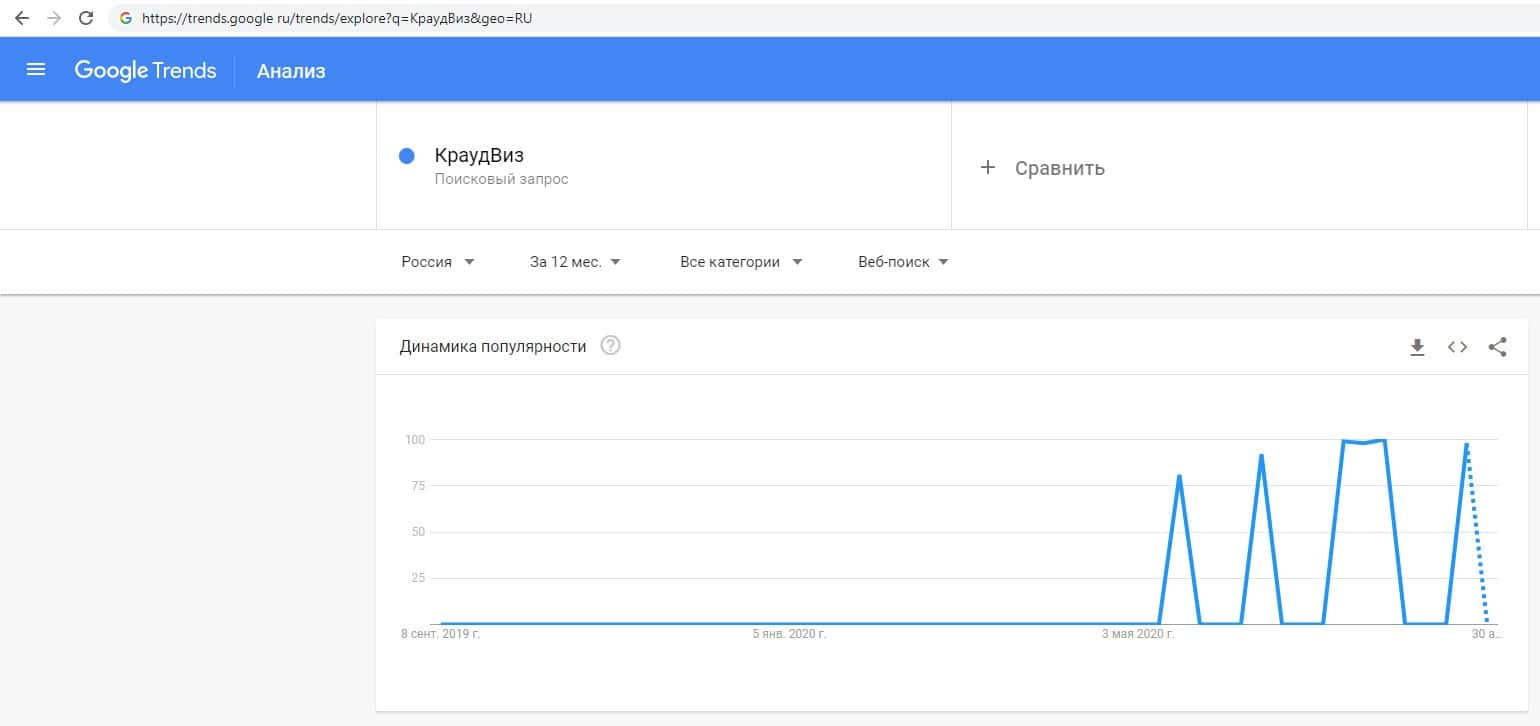The height and width of the screenshot is (726, 1540).
Task: Download the chart data as CSV
Action: click(x=1417, y=347)
